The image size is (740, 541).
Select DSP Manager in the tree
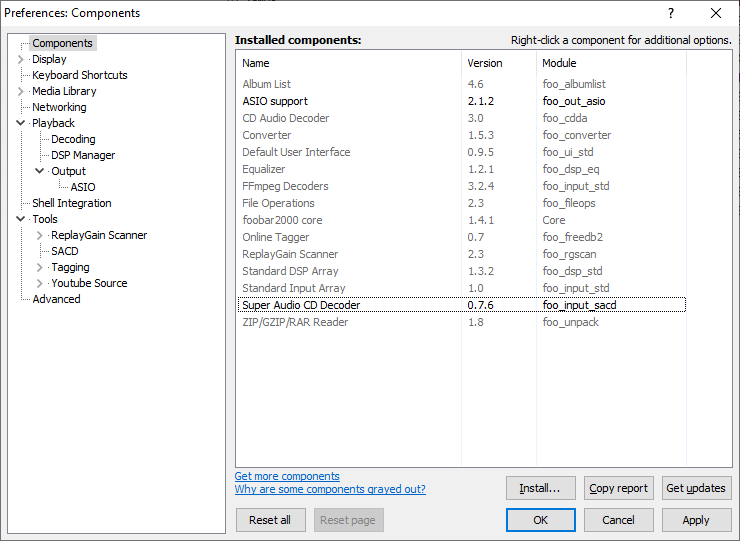pyautogui.click(x=83, y=155)
